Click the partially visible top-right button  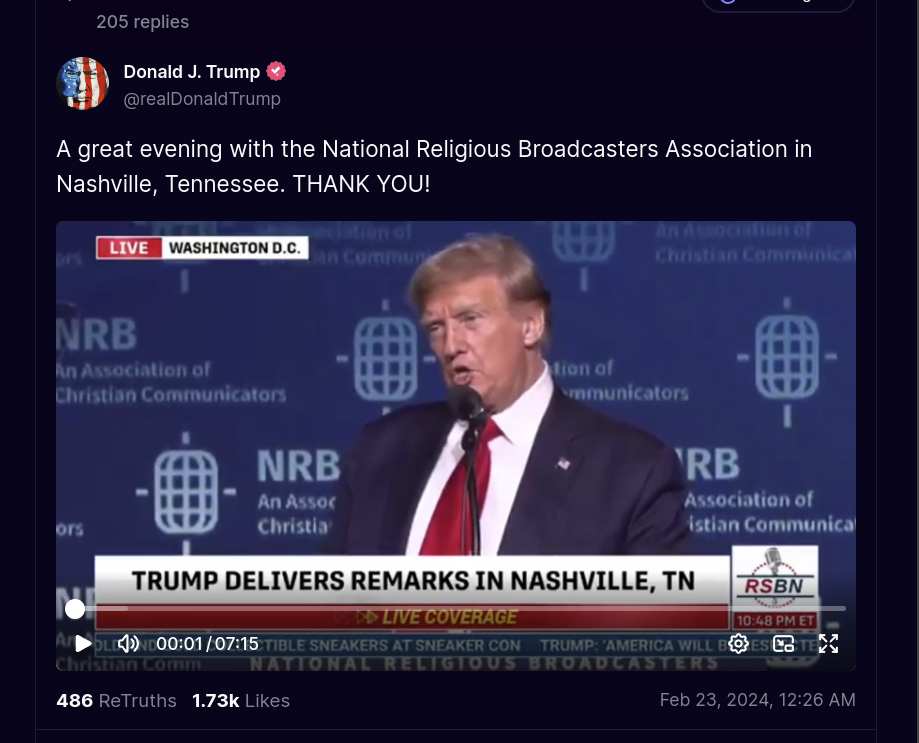778,4
